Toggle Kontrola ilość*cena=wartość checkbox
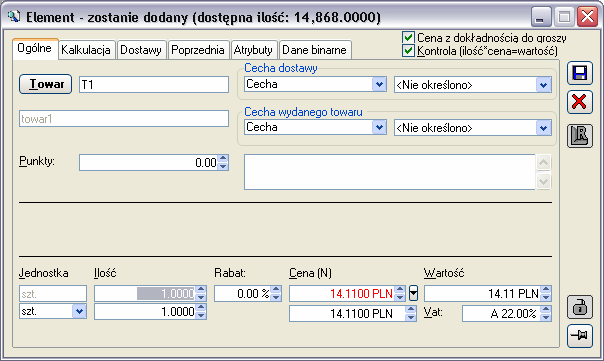Viewport: 604px width, 361px height. pyautogui.click(x=408, y=50)
